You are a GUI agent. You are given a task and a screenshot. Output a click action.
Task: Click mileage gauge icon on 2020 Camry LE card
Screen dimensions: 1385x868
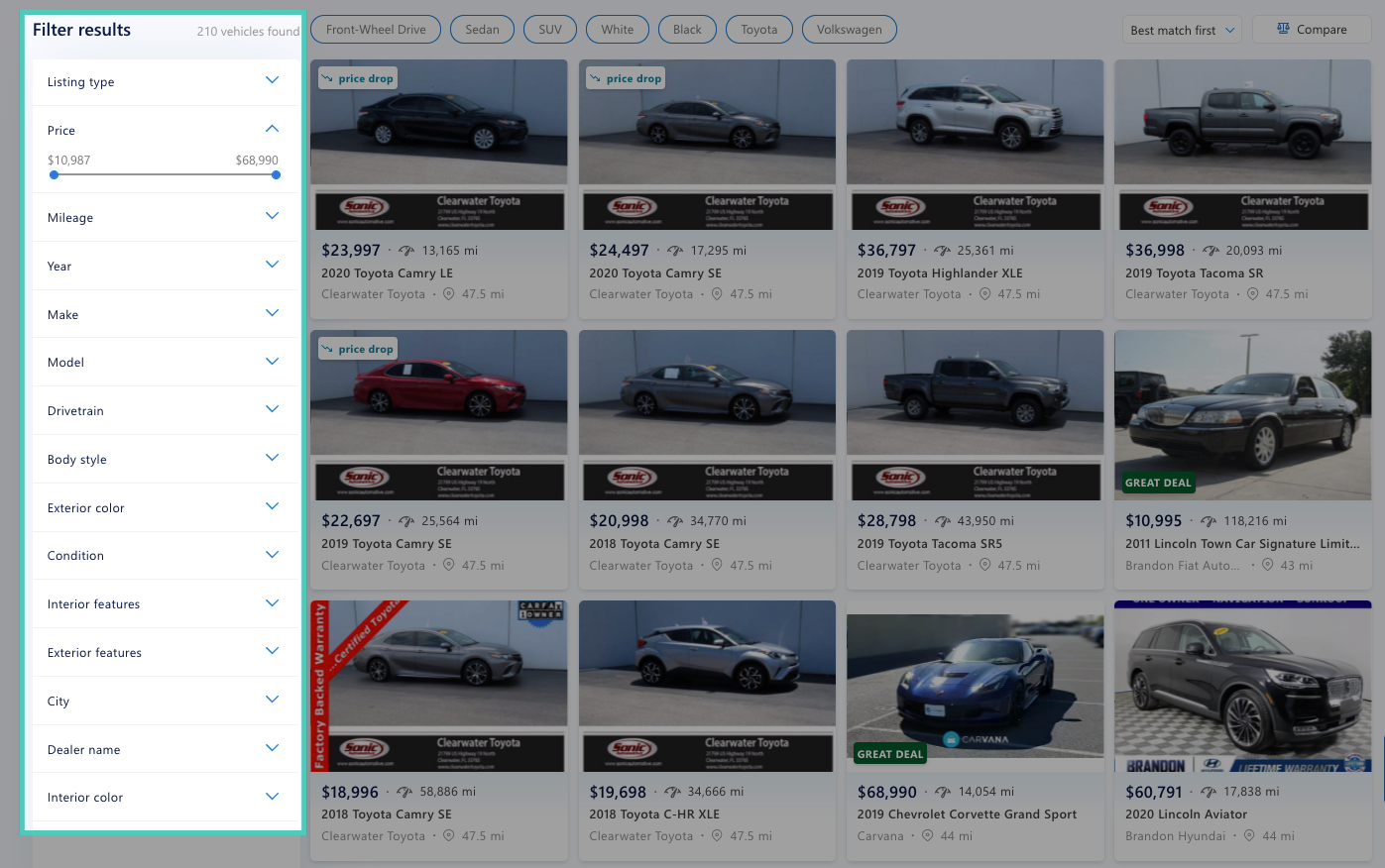pos(406,251)
